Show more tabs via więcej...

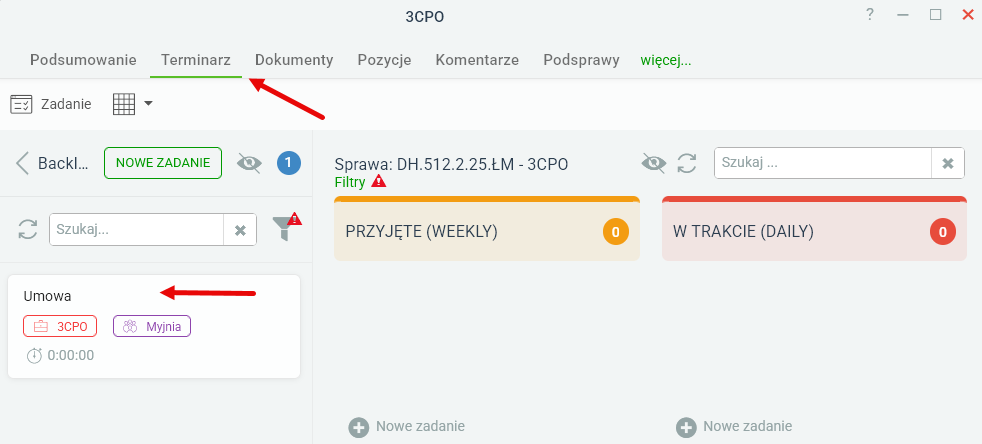[x=666, y=60]
